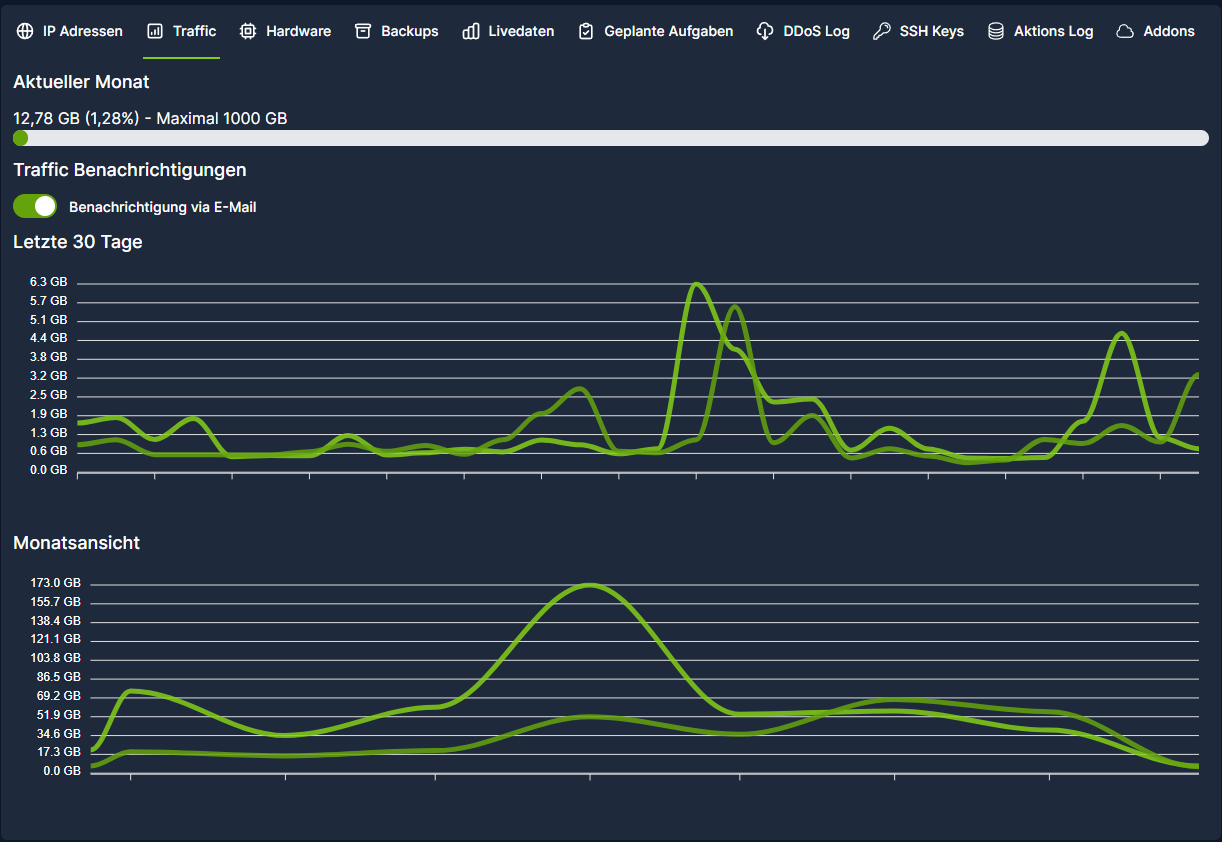
Task: Click the Letzte 30 Tage heading
Action: [x=78, y=242]
